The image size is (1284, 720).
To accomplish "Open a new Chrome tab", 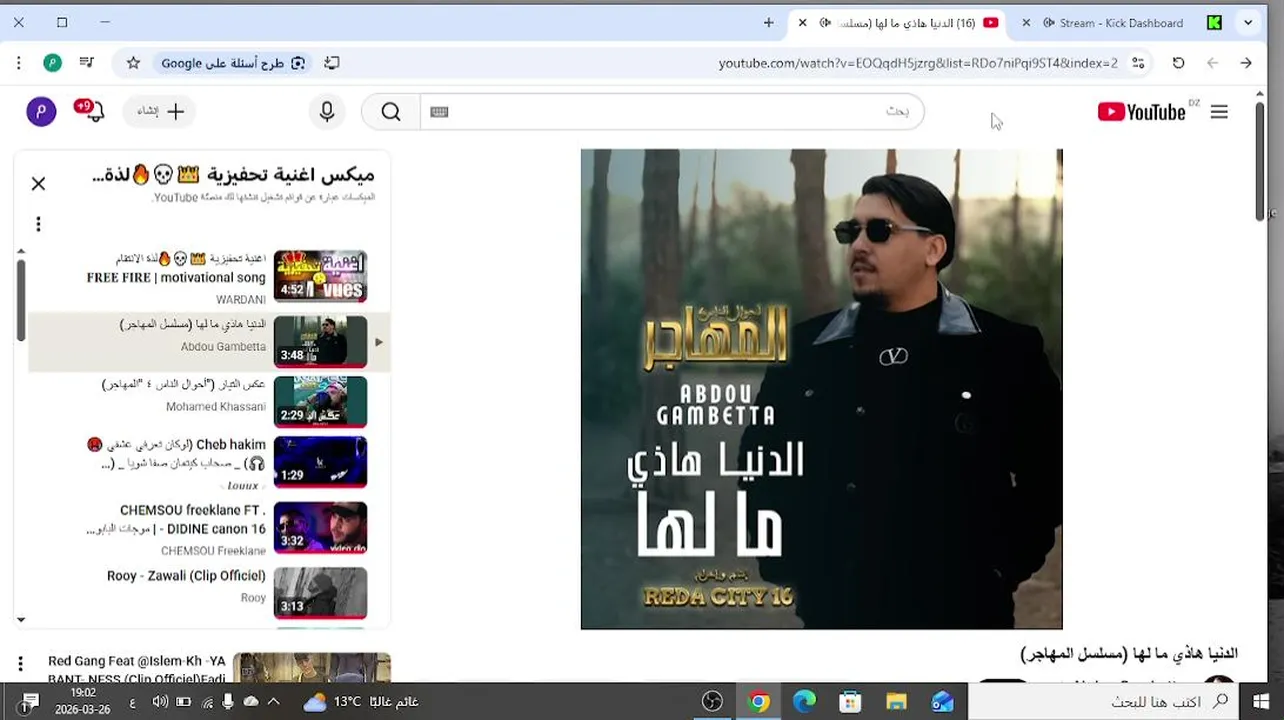I will click(x=768, y=23).
